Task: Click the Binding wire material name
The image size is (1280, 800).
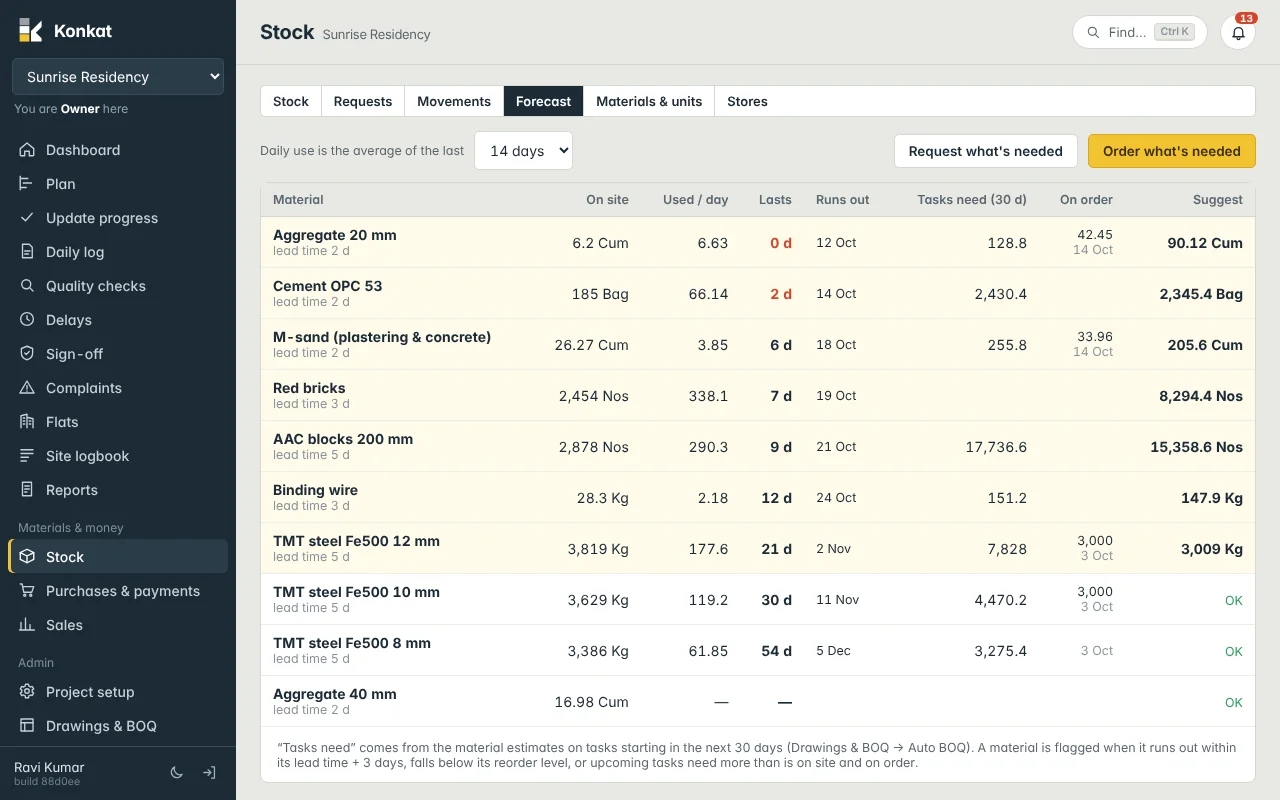Action: [315, 490]
